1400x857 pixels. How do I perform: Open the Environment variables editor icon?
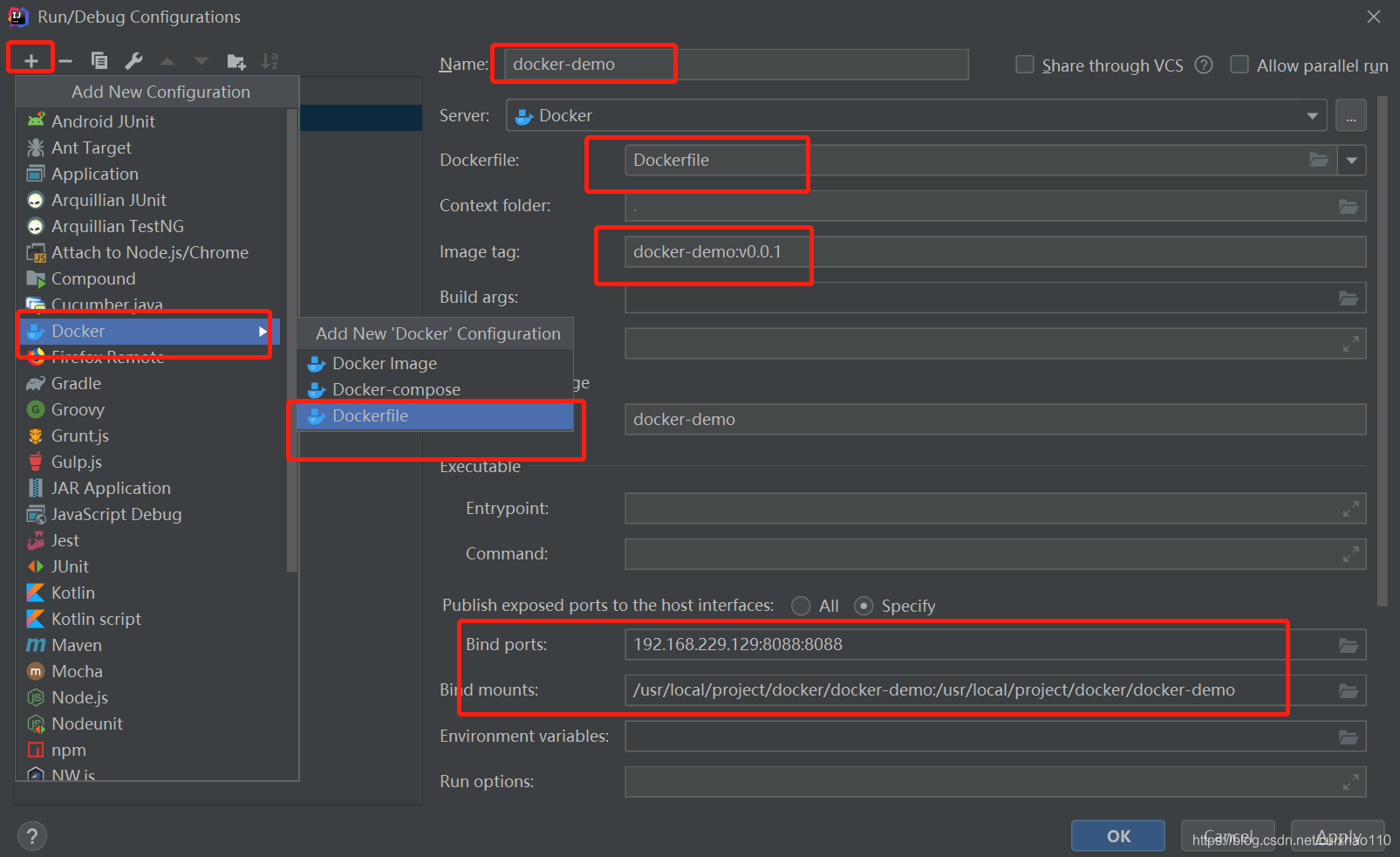click(x=1349, y=737)
